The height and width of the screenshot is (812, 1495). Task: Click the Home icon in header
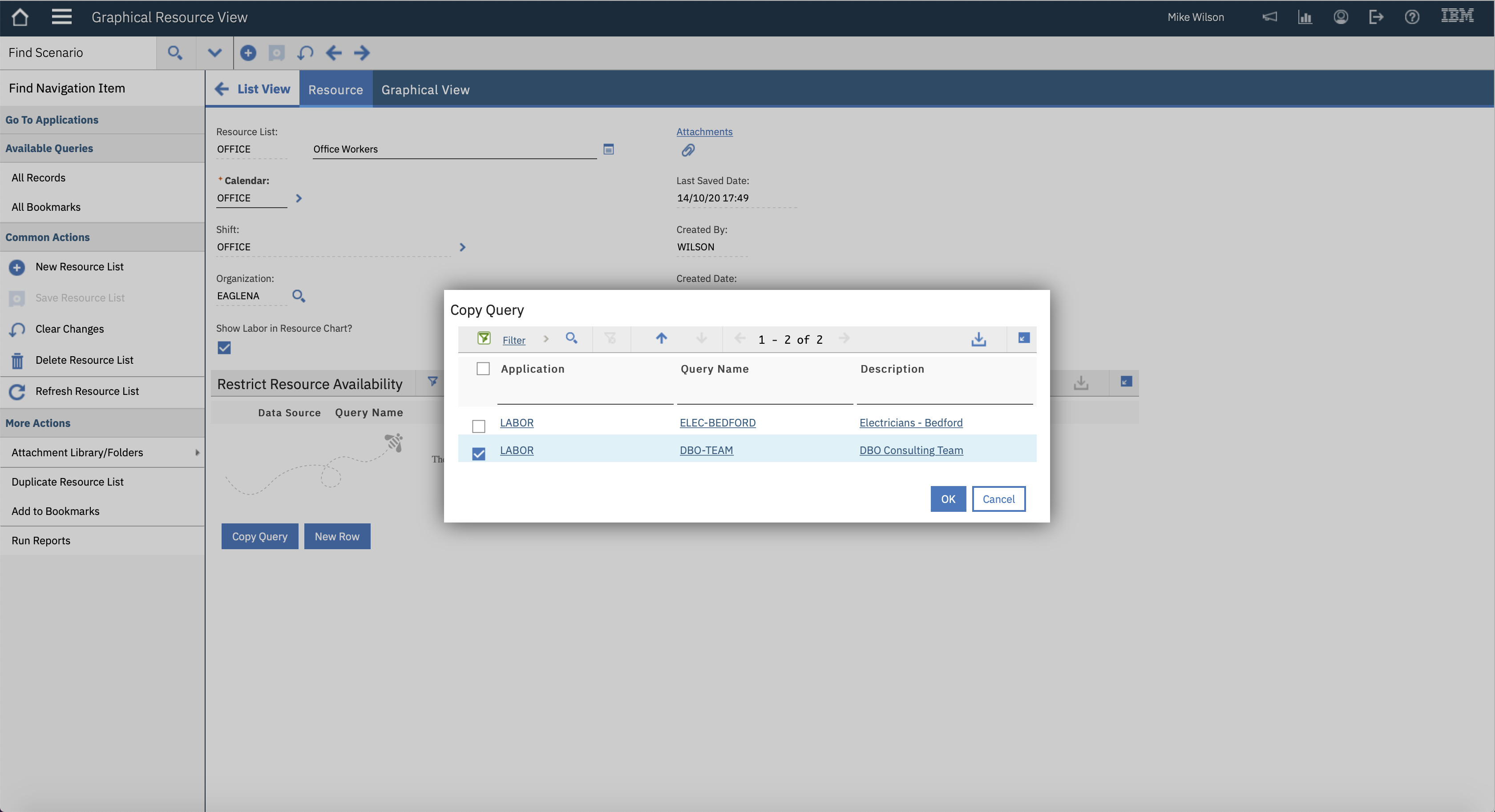point(20,17)
